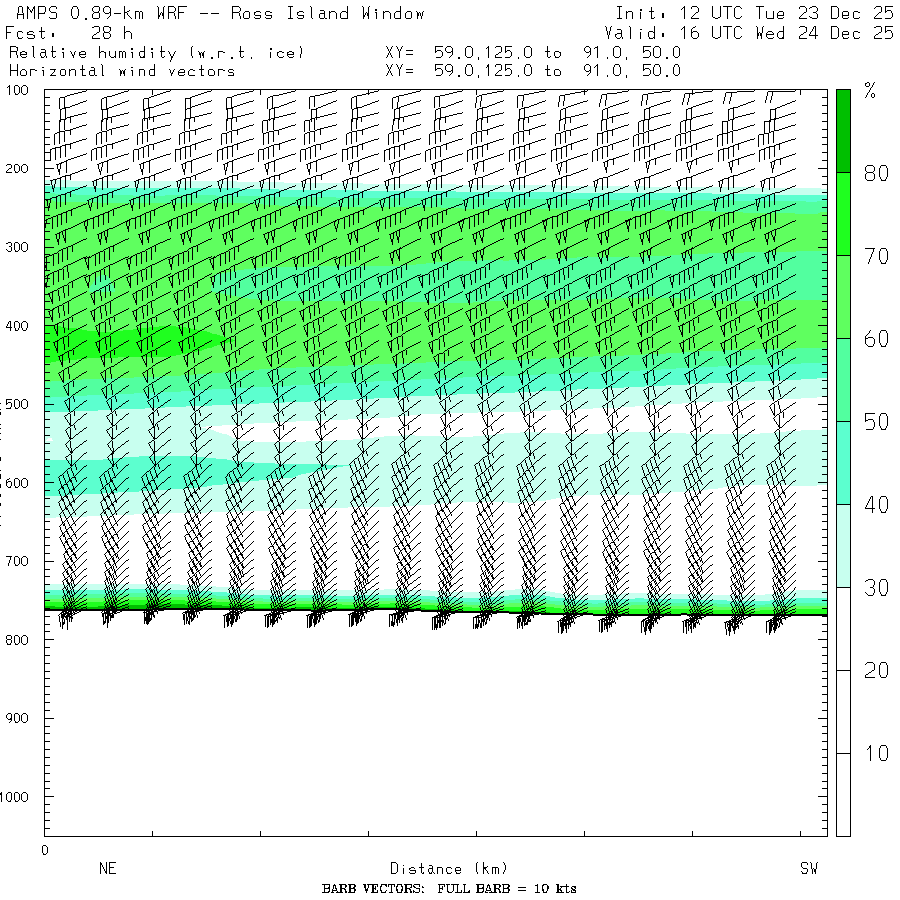This screenshot has height=900, width=900.
Task: Click the 'NE' endpoint label
Action: [x=108, y=869]
